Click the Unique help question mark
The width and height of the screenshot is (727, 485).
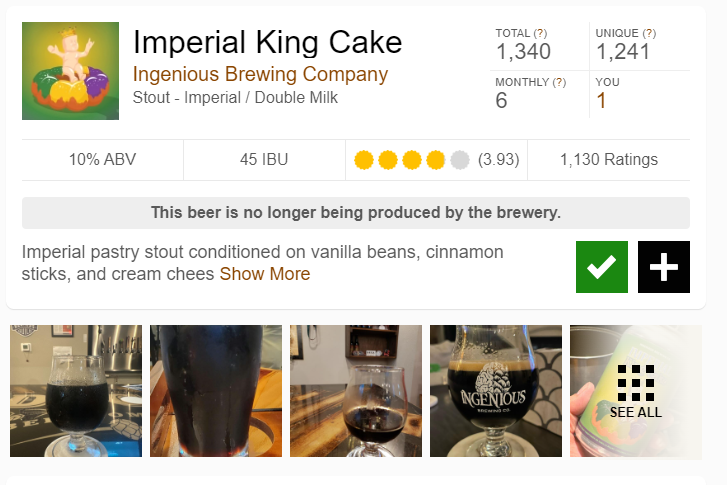(x=649, y=34)
